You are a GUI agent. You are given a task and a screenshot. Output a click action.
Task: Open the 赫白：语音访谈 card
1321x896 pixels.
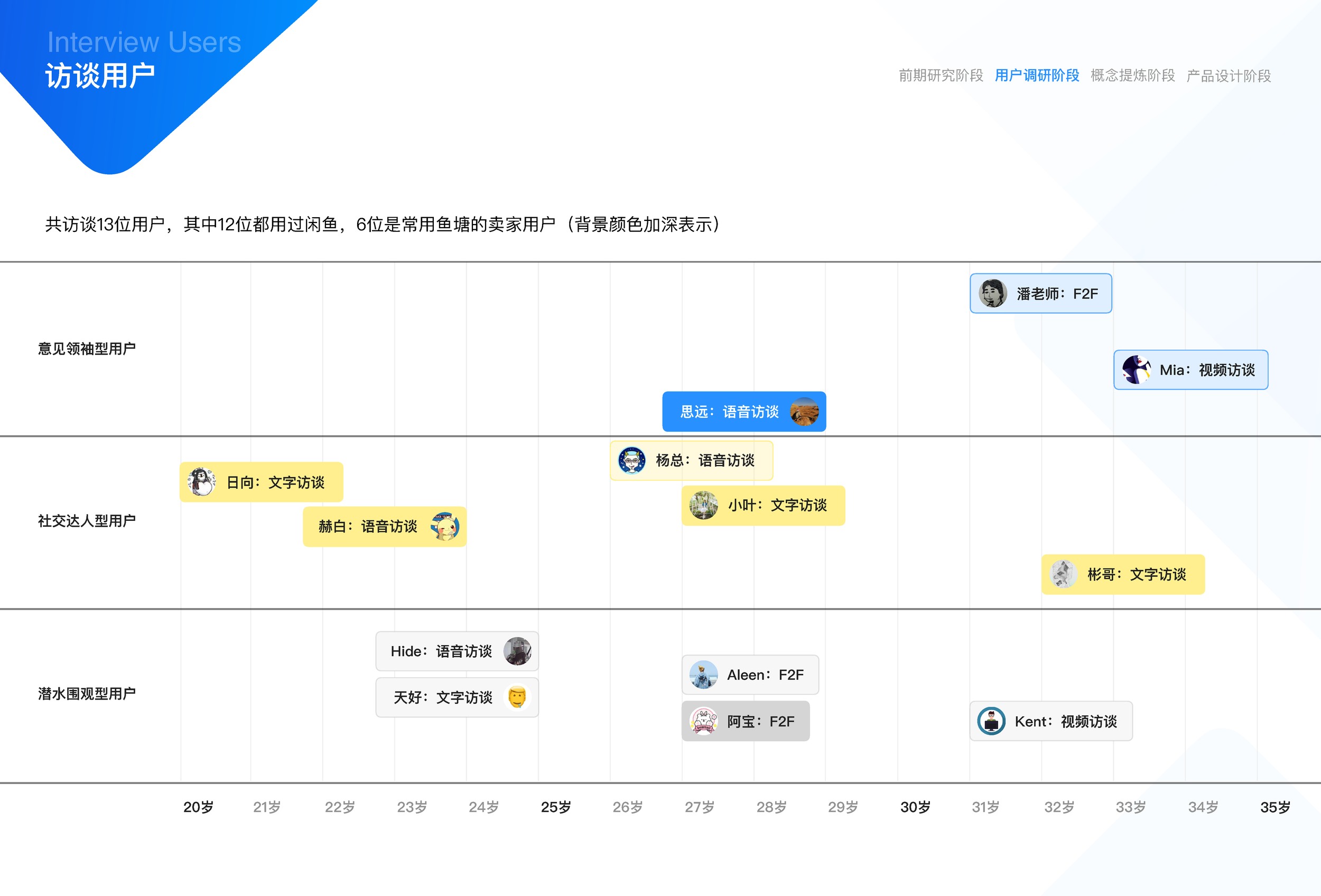[x=385, y=527]
